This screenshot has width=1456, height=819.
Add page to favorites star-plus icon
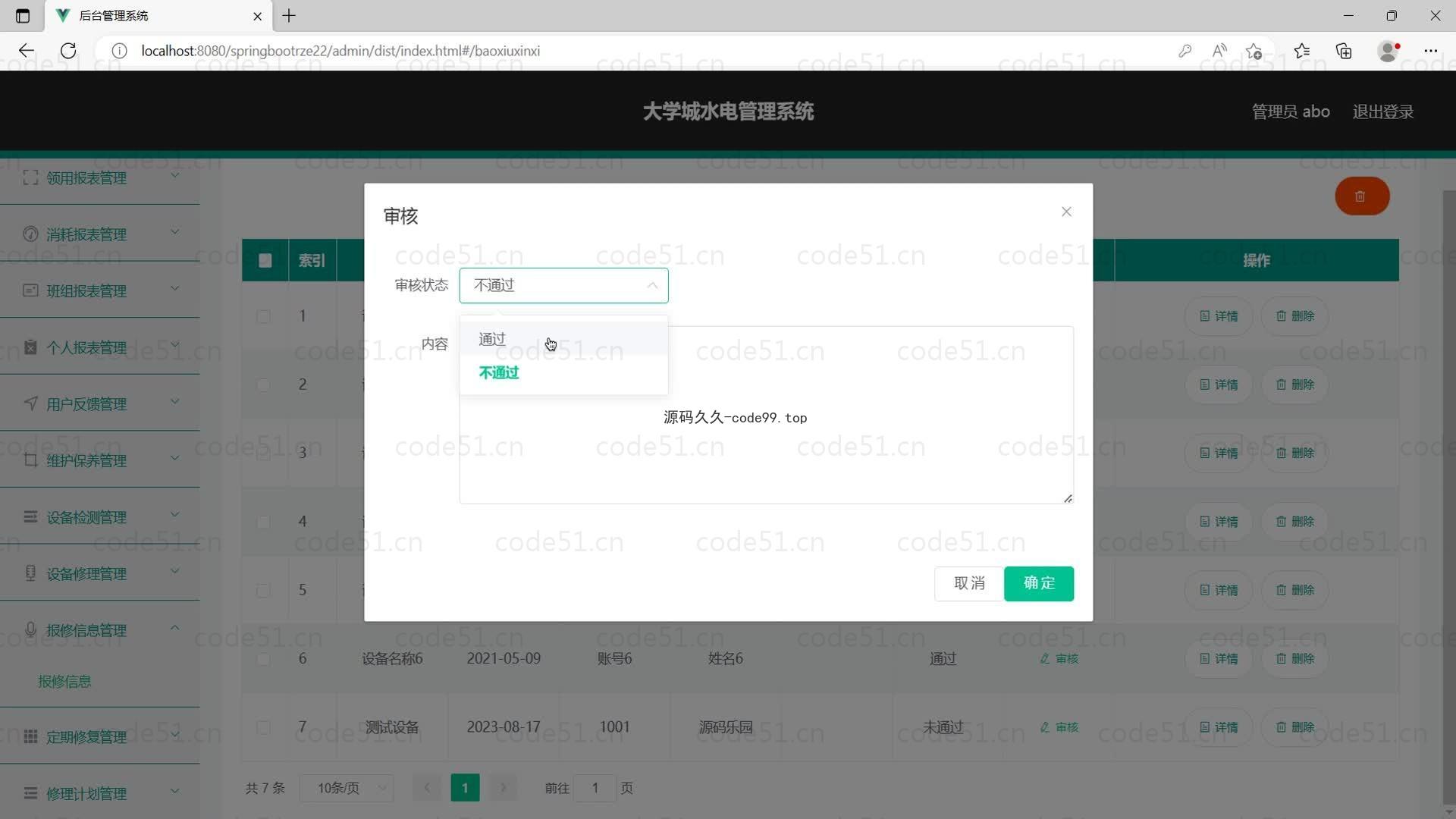point(1254,51)
